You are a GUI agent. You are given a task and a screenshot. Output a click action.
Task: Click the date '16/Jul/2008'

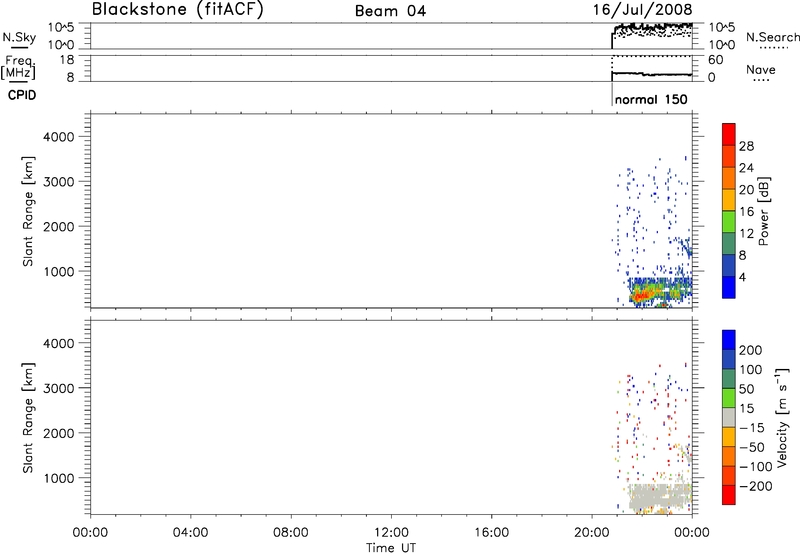[642, 9]
